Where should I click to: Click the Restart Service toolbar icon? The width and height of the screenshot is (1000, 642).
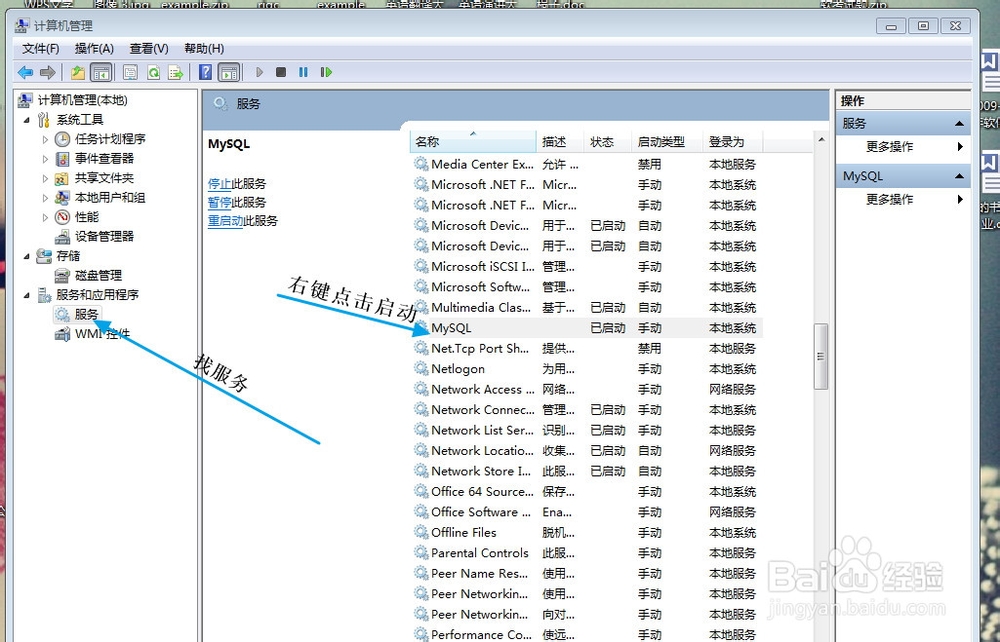coord(326,72)
